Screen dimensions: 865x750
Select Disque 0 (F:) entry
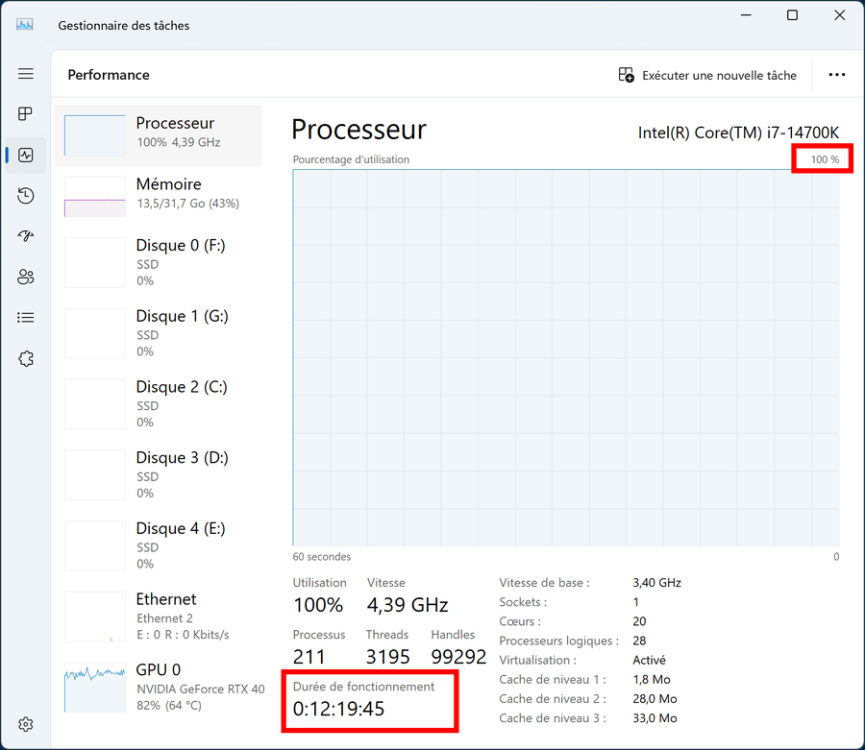click(x=159, y=262)
